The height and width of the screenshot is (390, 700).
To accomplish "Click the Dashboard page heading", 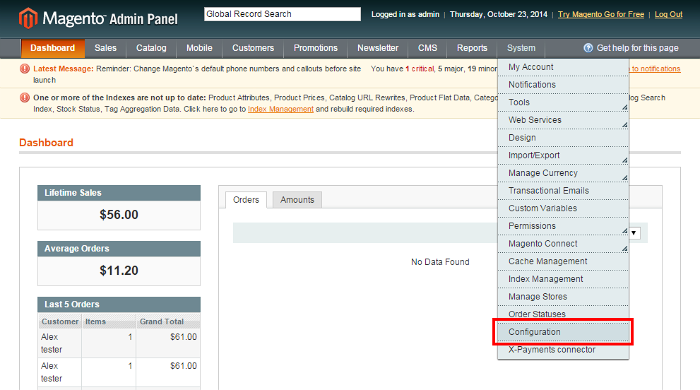I will [46, 142].
